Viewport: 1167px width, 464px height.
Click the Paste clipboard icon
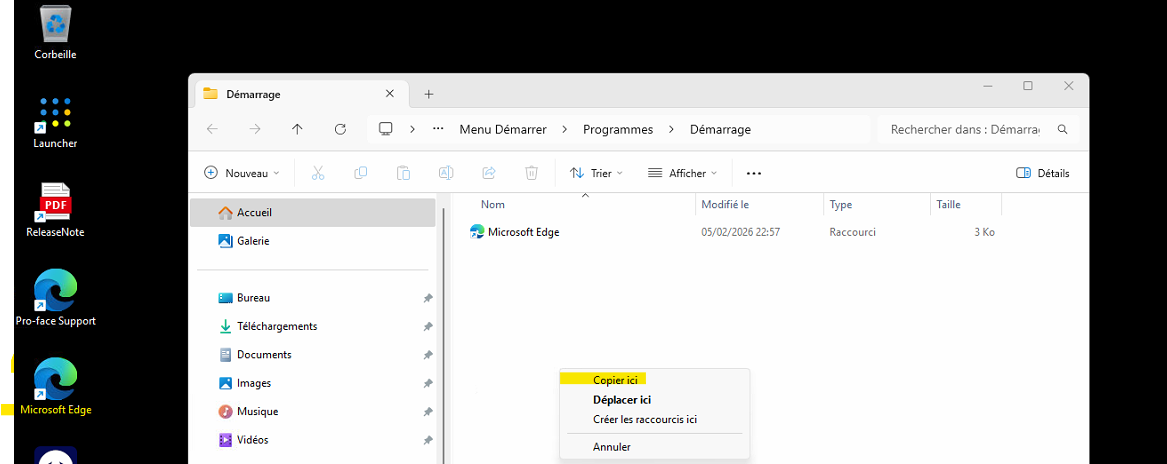tap(403, 173)
